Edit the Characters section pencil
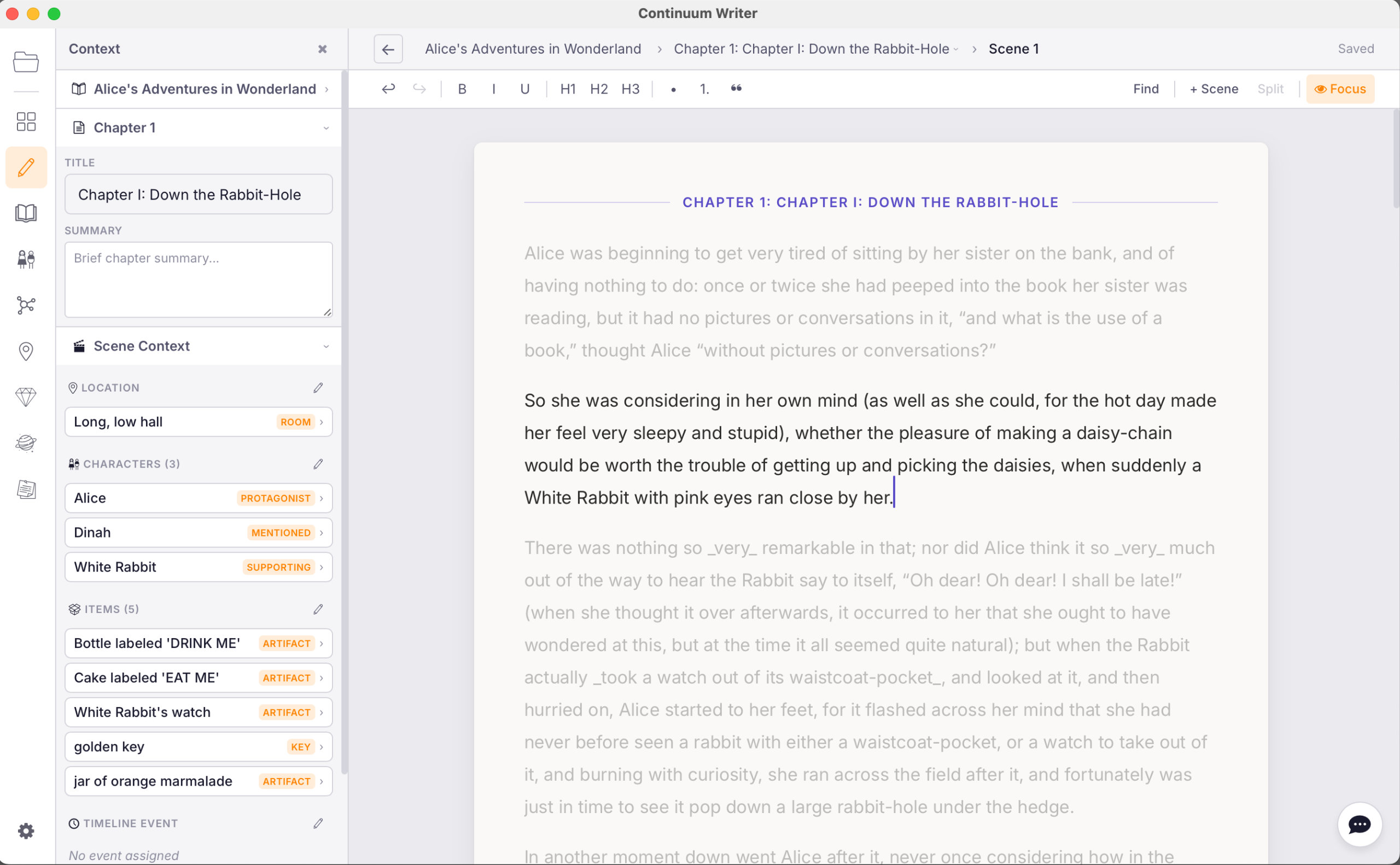This screenshot has height=865, width=1400. [x=318, y=464]
